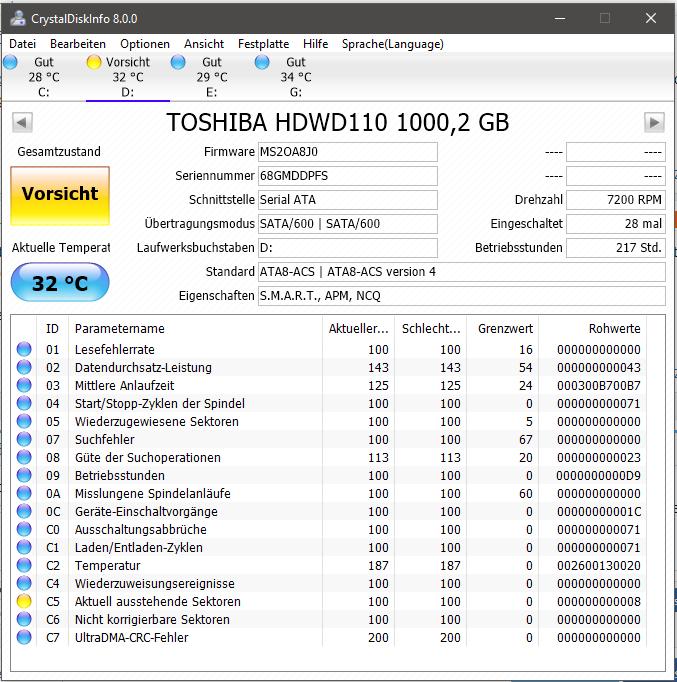Viewport: 677px width, 682px height.
Task: Open the Hilfe menu
Action: (x=315, y=44)
